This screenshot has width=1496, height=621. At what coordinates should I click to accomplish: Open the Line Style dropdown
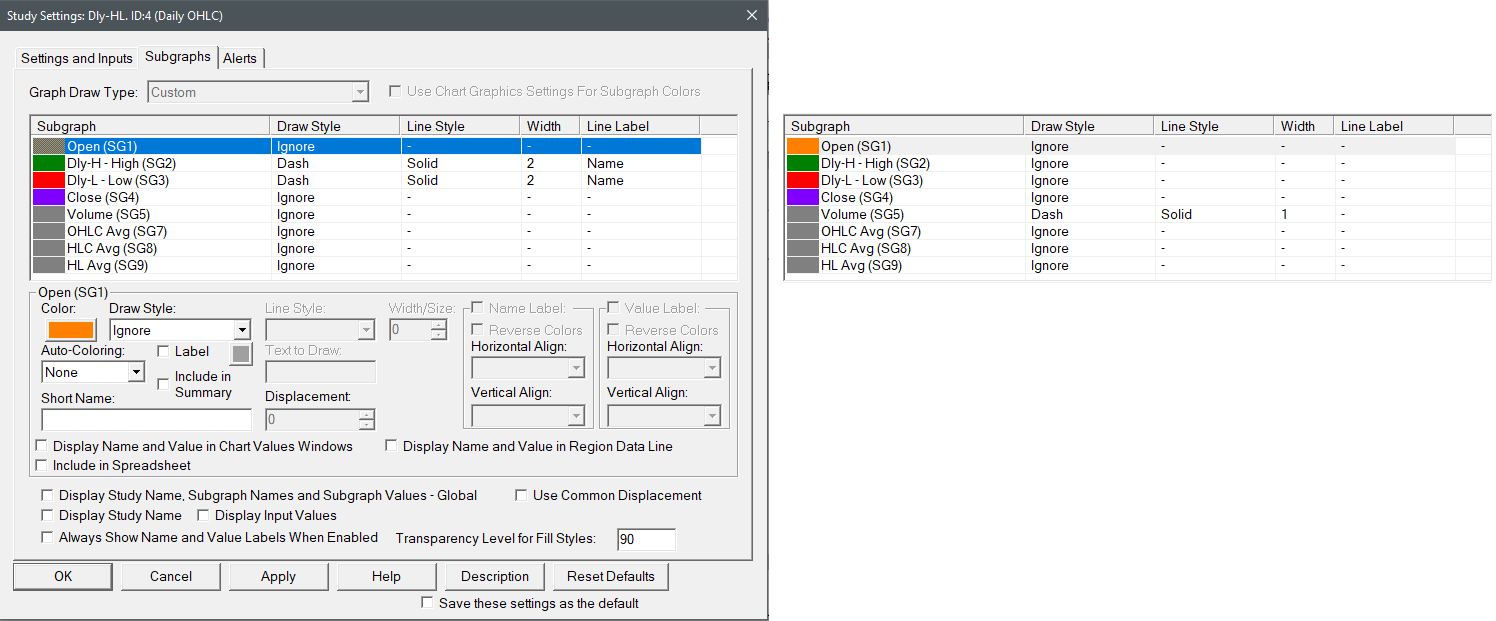320,330
